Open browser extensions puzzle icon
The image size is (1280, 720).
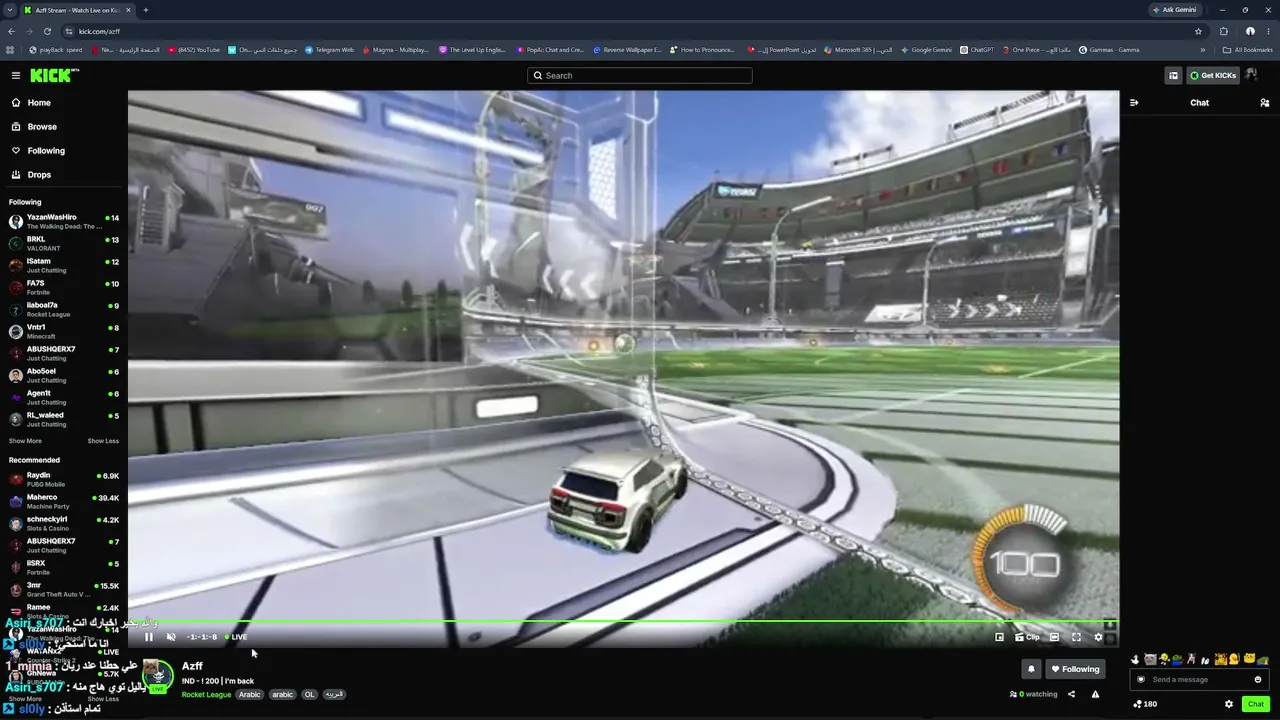pos(1224,31)
